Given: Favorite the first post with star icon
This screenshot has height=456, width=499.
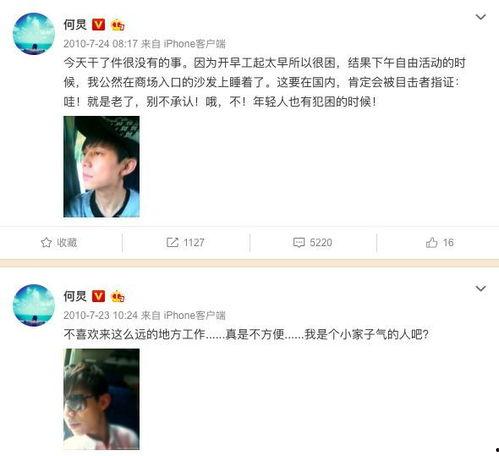Looking at the screenshot, I should (46, 242).
